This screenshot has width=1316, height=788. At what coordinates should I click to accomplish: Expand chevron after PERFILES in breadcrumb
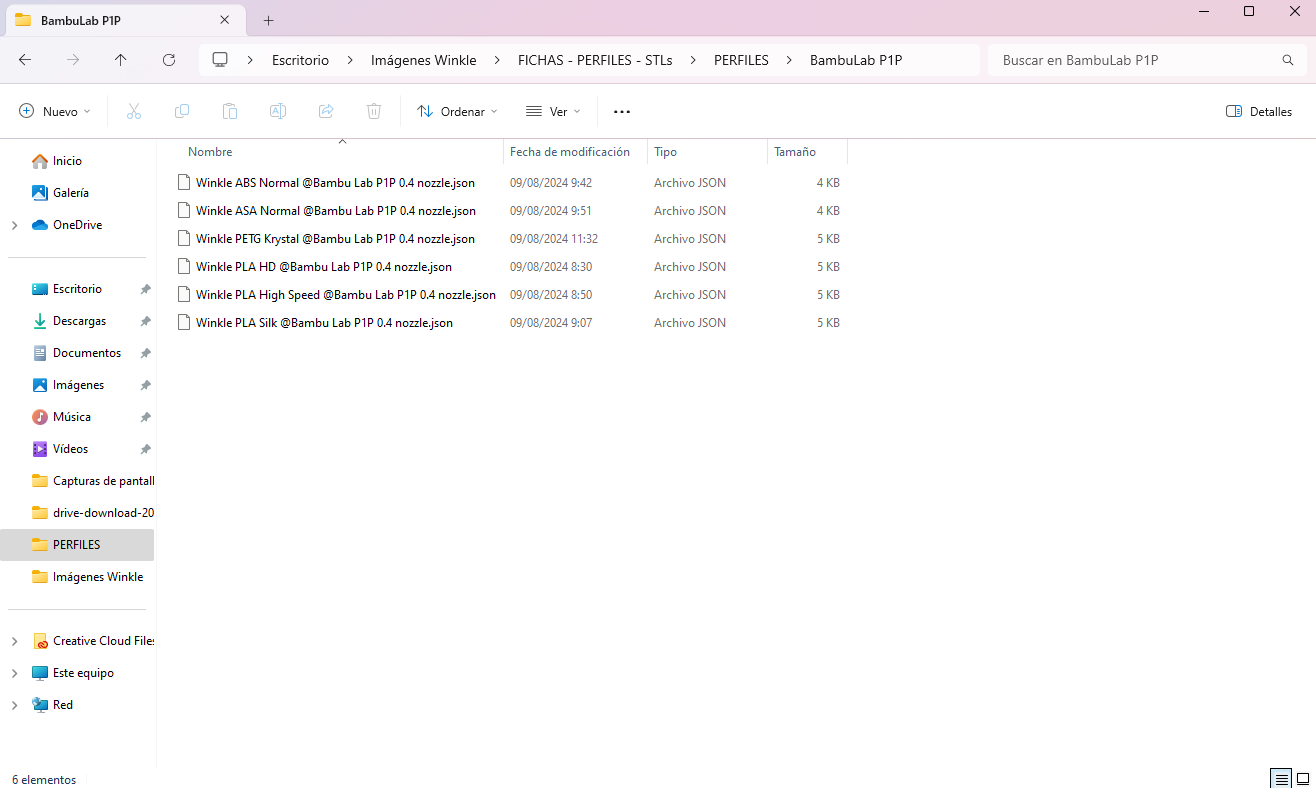(x=789, y=60)
